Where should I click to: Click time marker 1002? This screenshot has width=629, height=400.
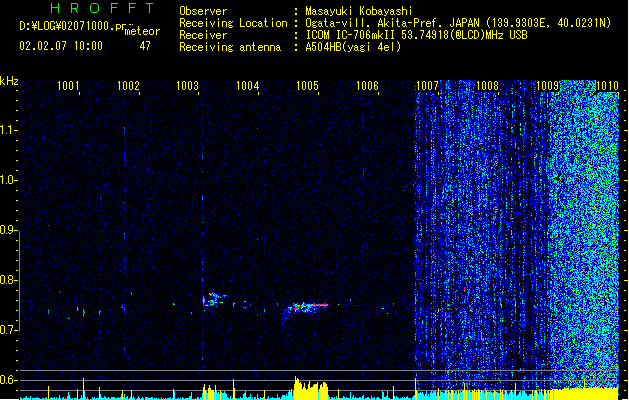click(x=128, y=85)
